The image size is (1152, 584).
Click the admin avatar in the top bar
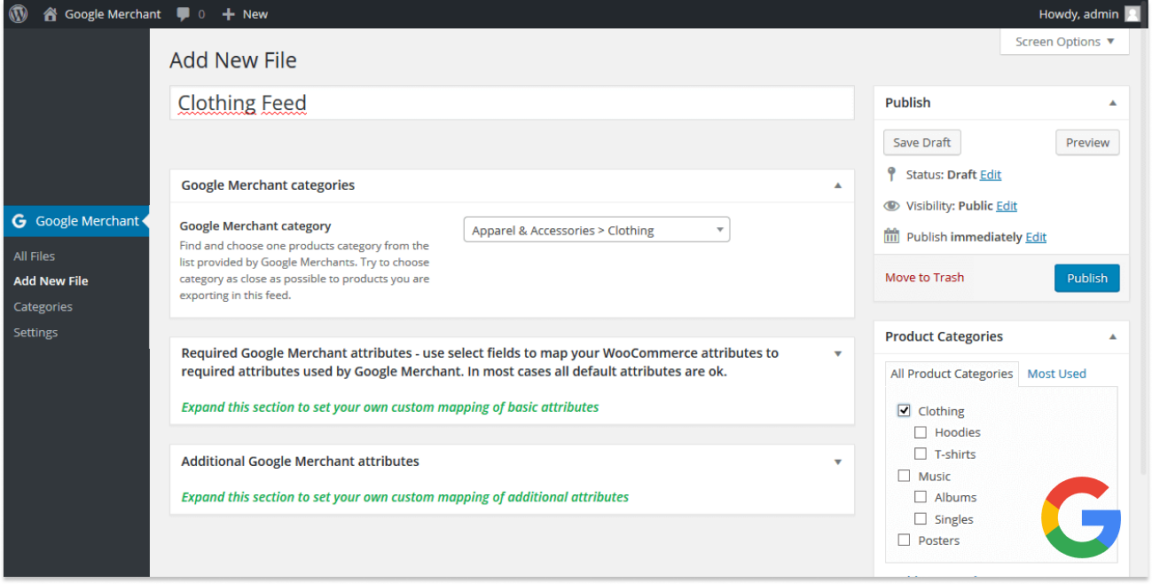pos(1131,13)
